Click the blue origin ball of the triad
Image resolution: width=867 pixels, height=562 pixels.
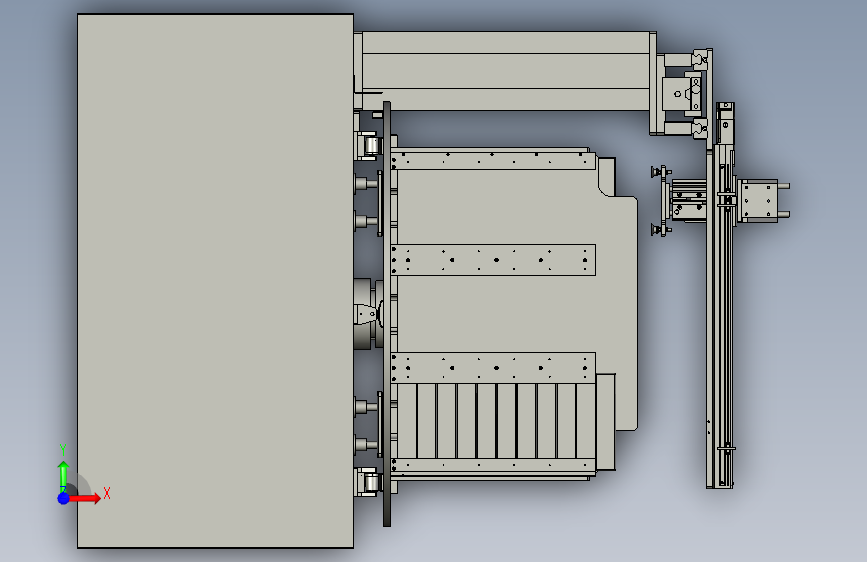tap(63, 498)
